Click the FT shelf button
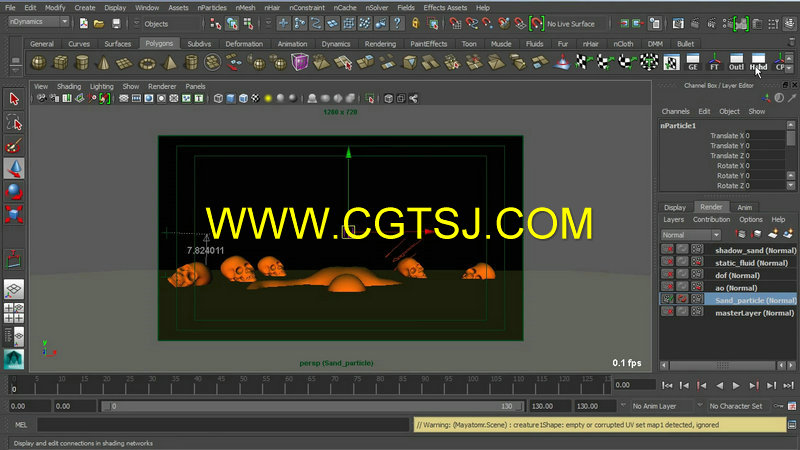 (x=714, y=62)
